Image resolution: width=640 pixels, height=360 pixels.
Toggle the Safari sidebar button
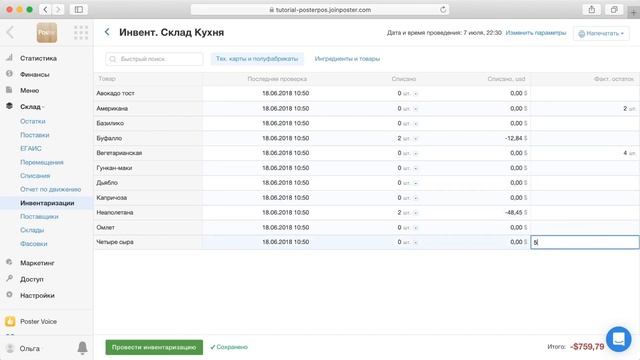point(79,9)
